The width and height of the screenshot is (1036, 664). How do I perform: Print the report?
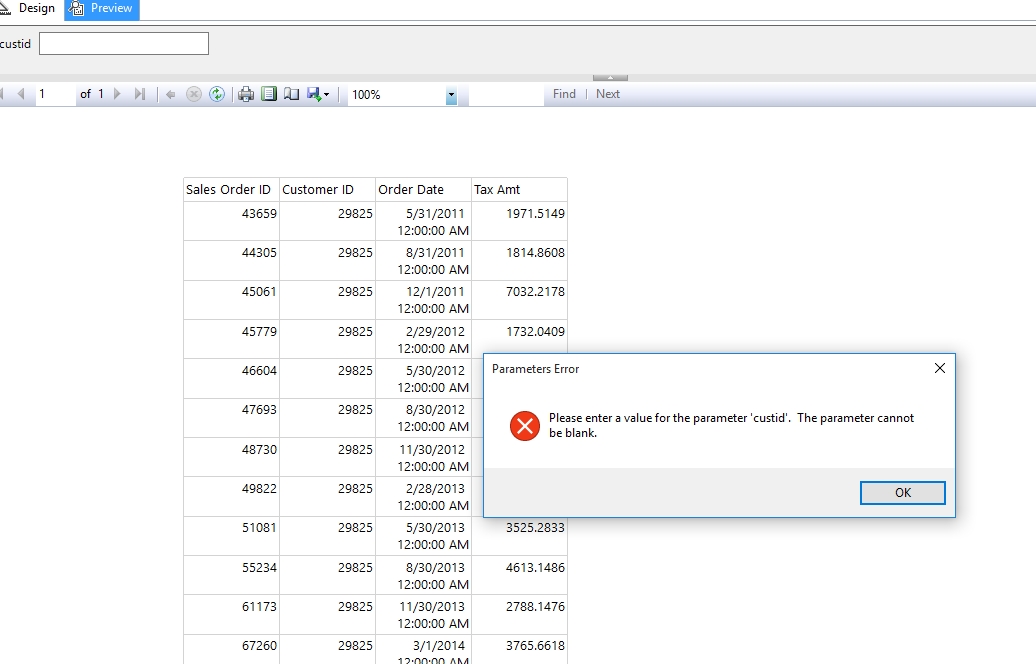pyautogui.click(x=246, y=94)
